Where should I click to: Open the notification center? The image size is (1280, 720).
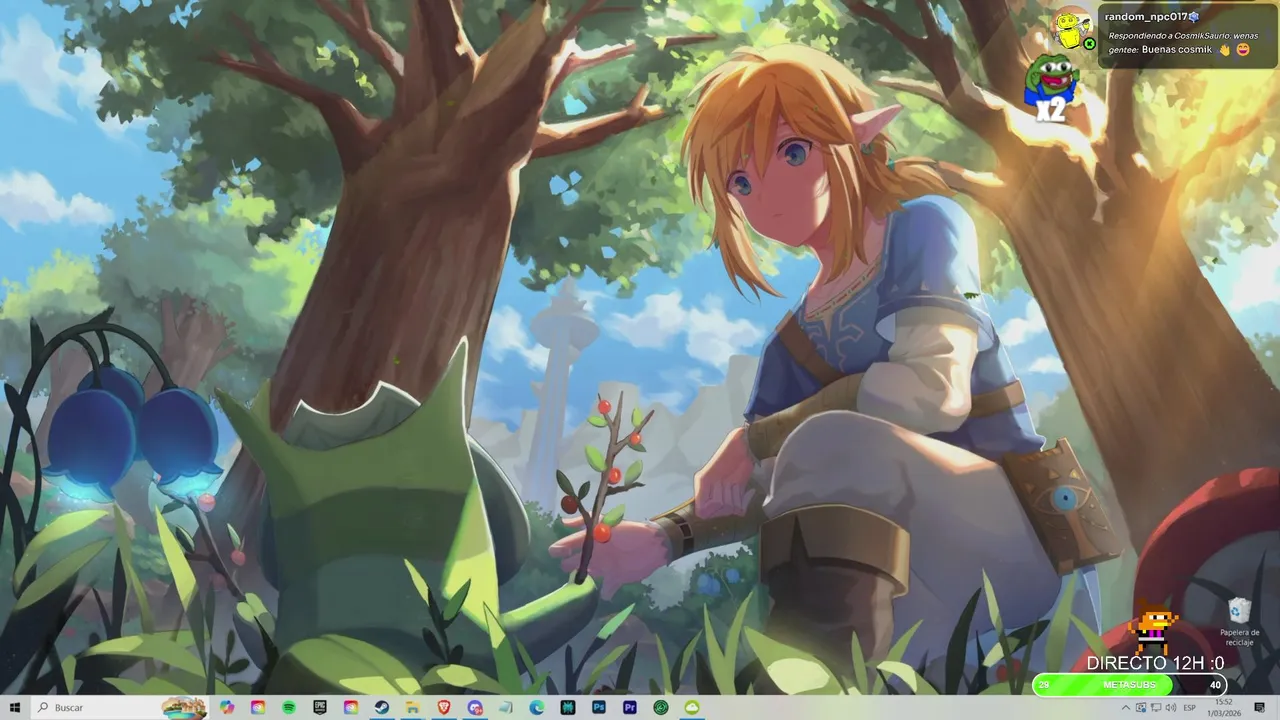(x=1259, y=707)
